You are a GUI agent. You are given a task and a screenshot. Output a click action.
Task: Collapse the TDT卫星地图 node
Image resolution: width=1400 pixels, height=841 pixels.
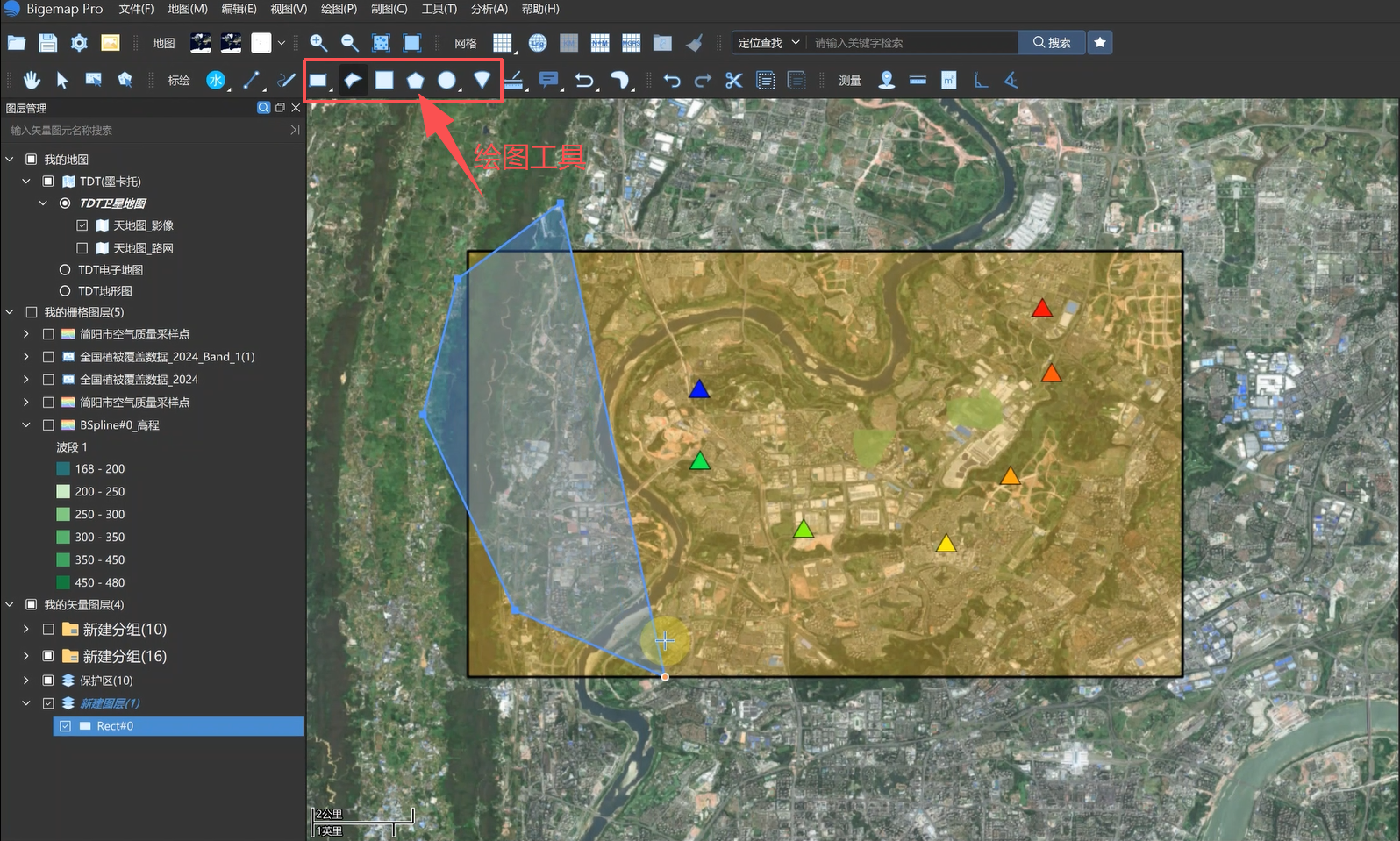(43, 203)
